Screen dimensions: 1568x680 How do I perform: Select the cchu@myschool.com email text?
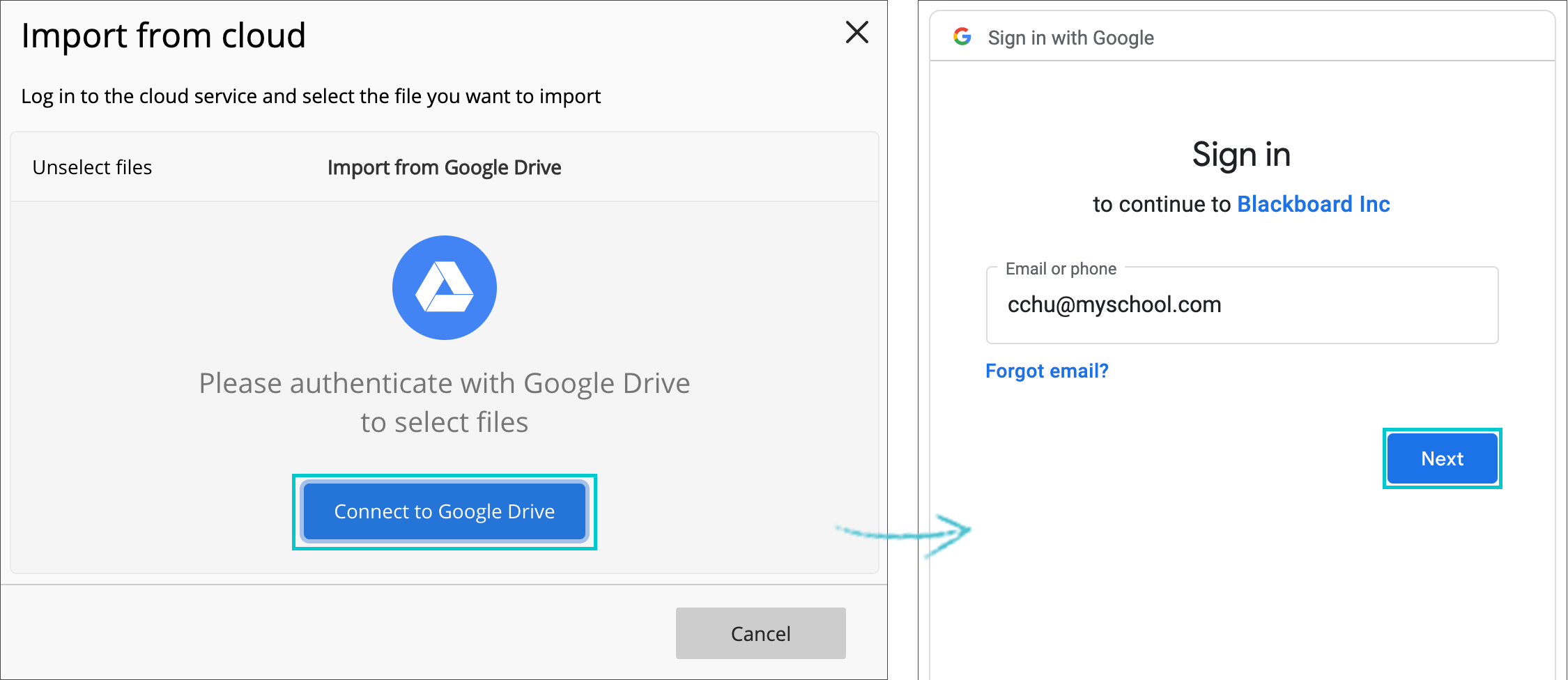pyautogui.click(x=1115, y=304)
